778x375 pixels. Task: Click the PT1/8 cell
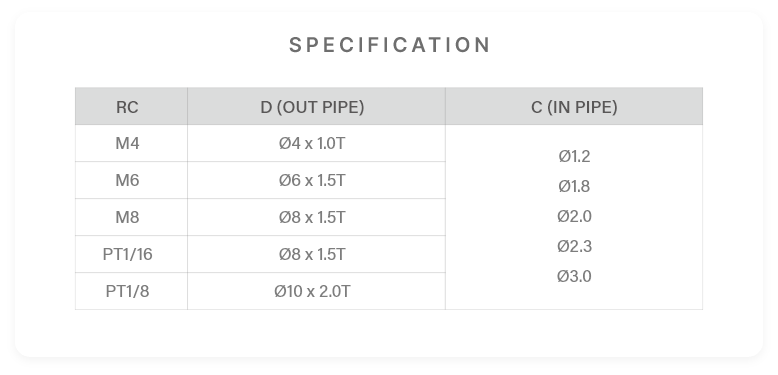(x=131, y=291)
